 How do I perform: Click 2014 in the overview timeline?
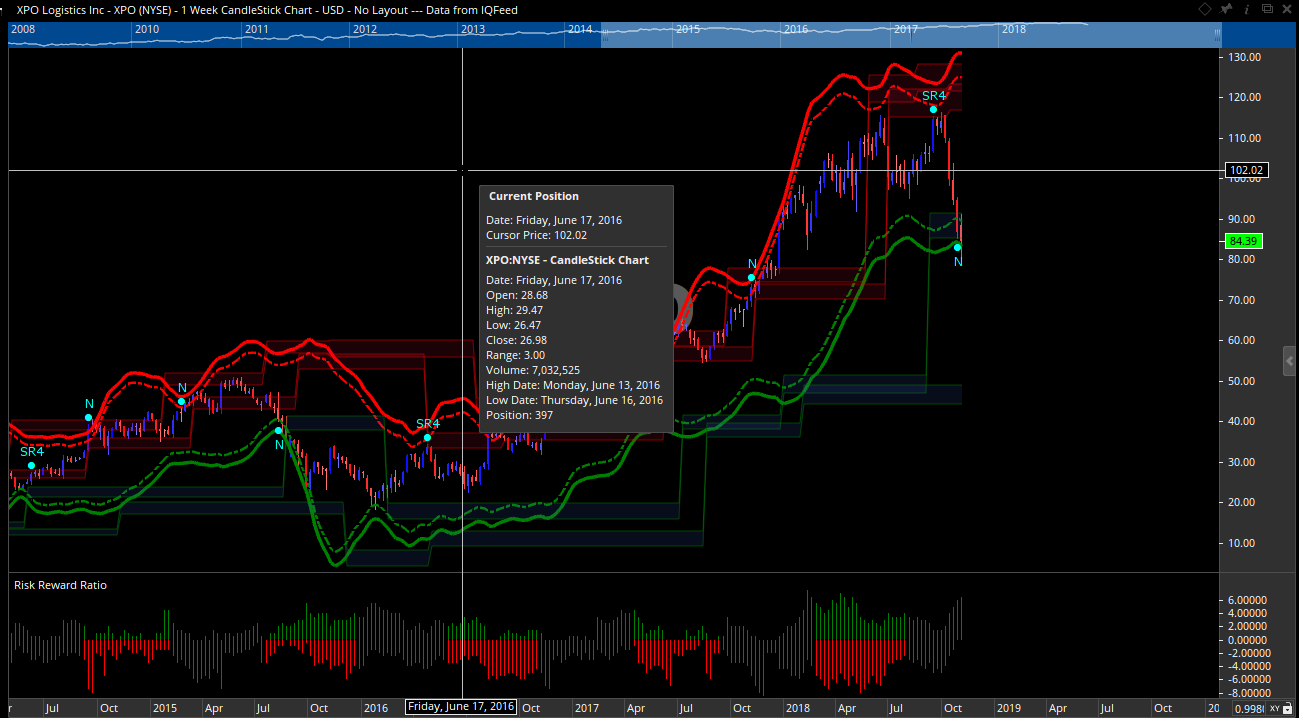pyautogui.click(x=580, y=29)
